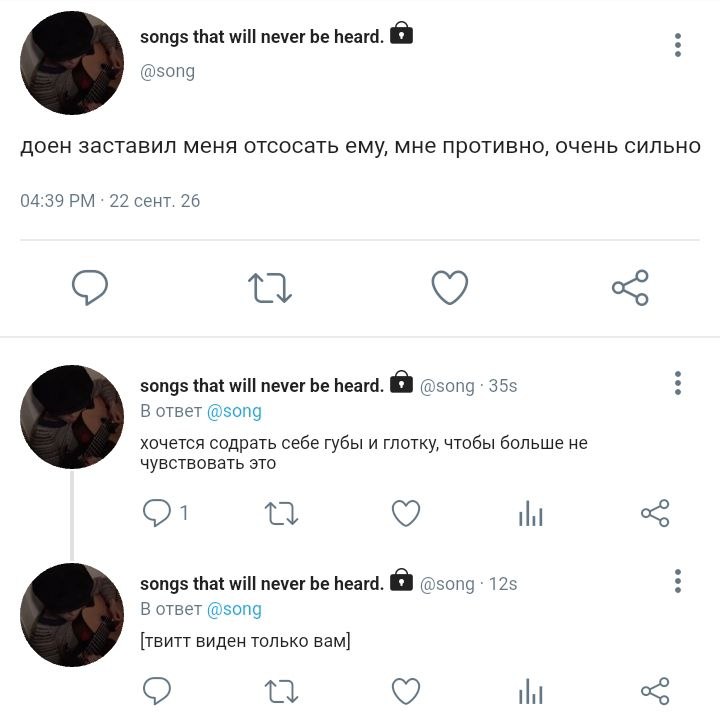Open the @song link in the 35s reply
Image resolution: width=720 pixels, height=718 pixels.
click(234, 411)
